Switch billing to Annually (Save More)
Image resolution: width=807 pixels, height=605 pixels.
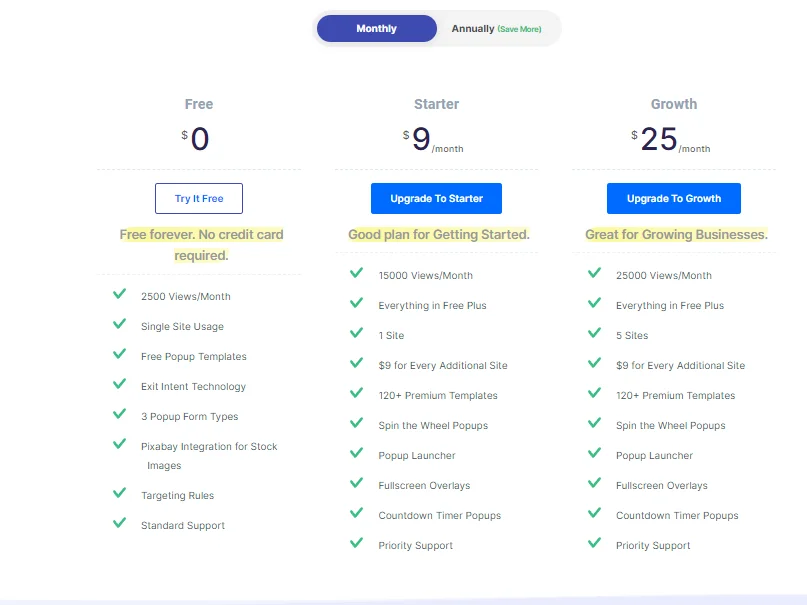tap(496, 29)
